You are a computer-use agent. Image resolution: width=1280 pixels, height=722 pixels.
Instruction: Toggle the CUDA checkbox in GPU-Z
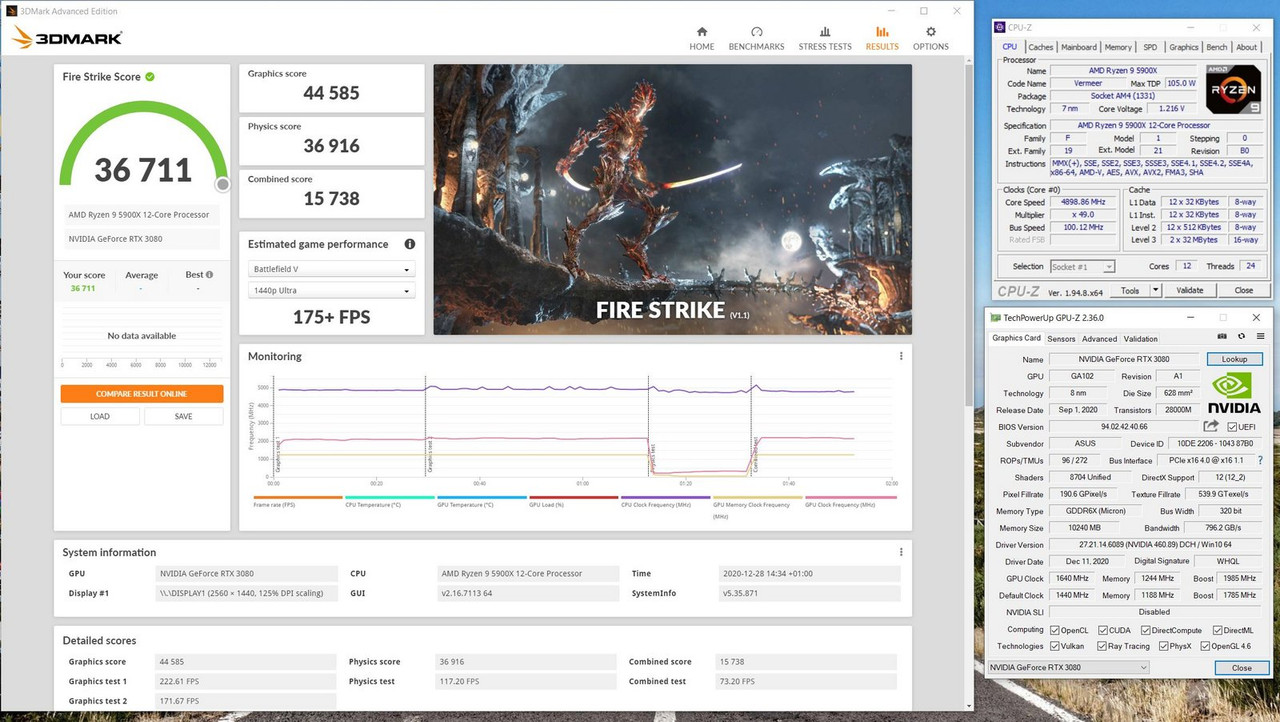[x=1102, y=630]
